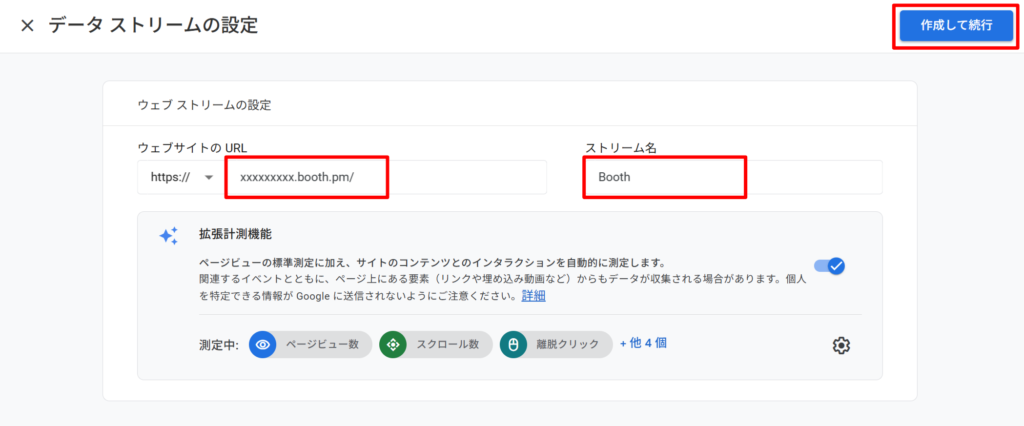Screen dimensions: 1024x426
Task: Focus the website URL input field
Action: tap(385, 177)
